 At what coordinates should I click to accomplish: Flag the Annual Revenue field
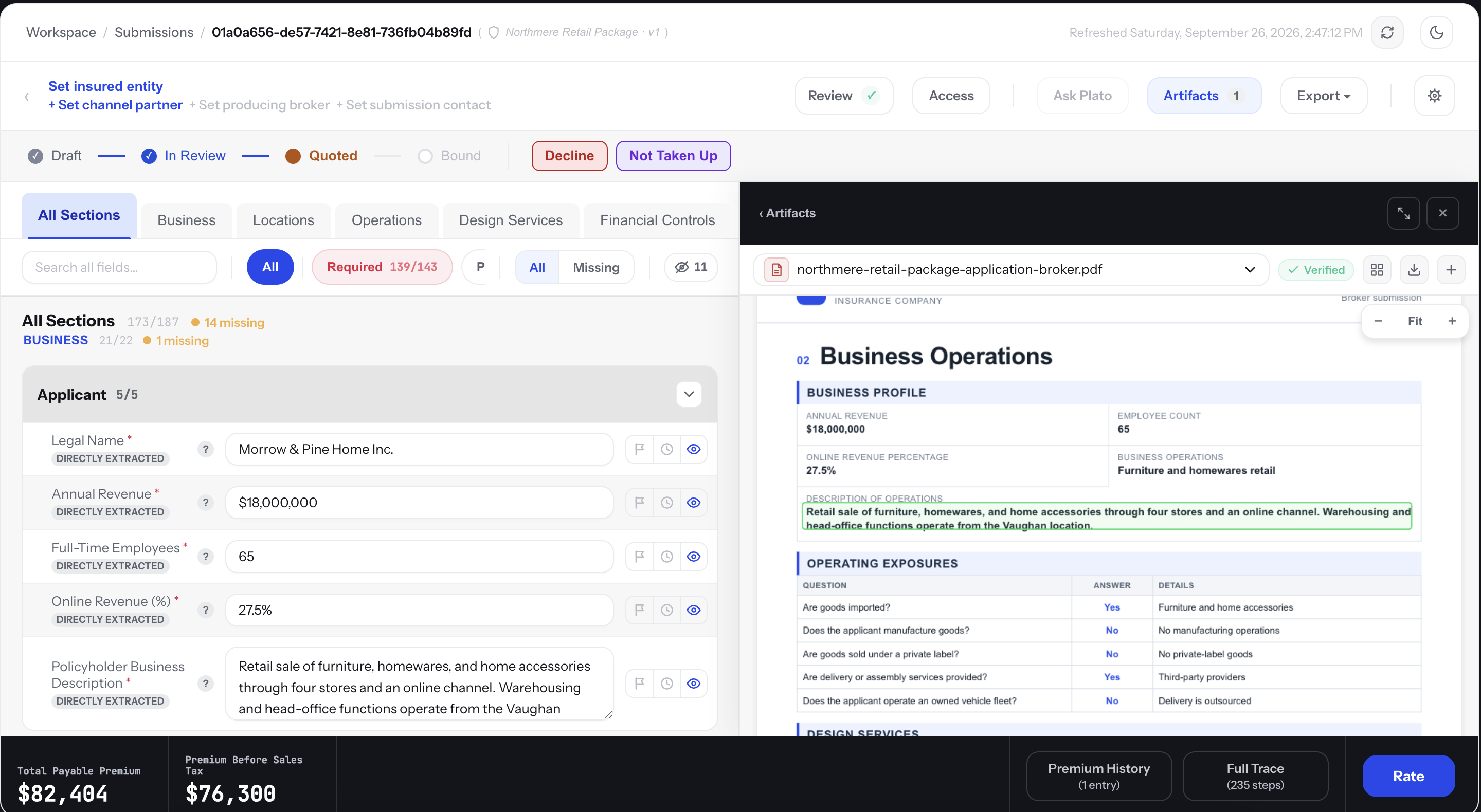pyautogui.click(x=639, y=503)
